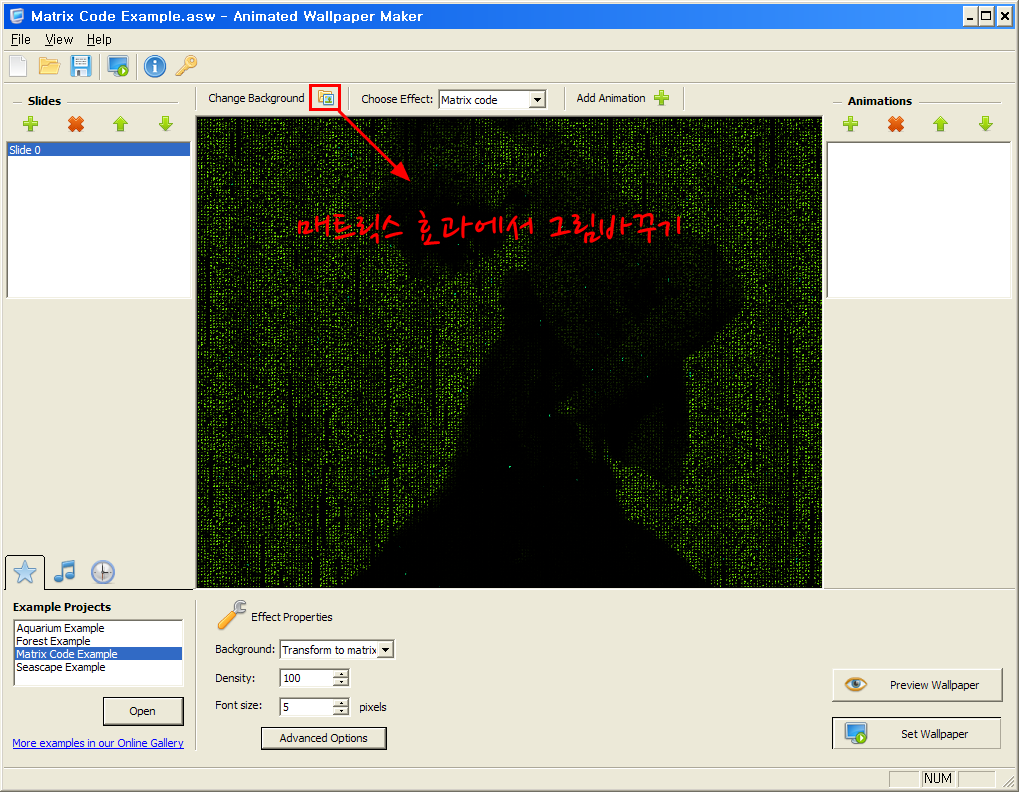The image size is (1019, 792).
Task: Click the Open example button
Action: tap(143, 711)
